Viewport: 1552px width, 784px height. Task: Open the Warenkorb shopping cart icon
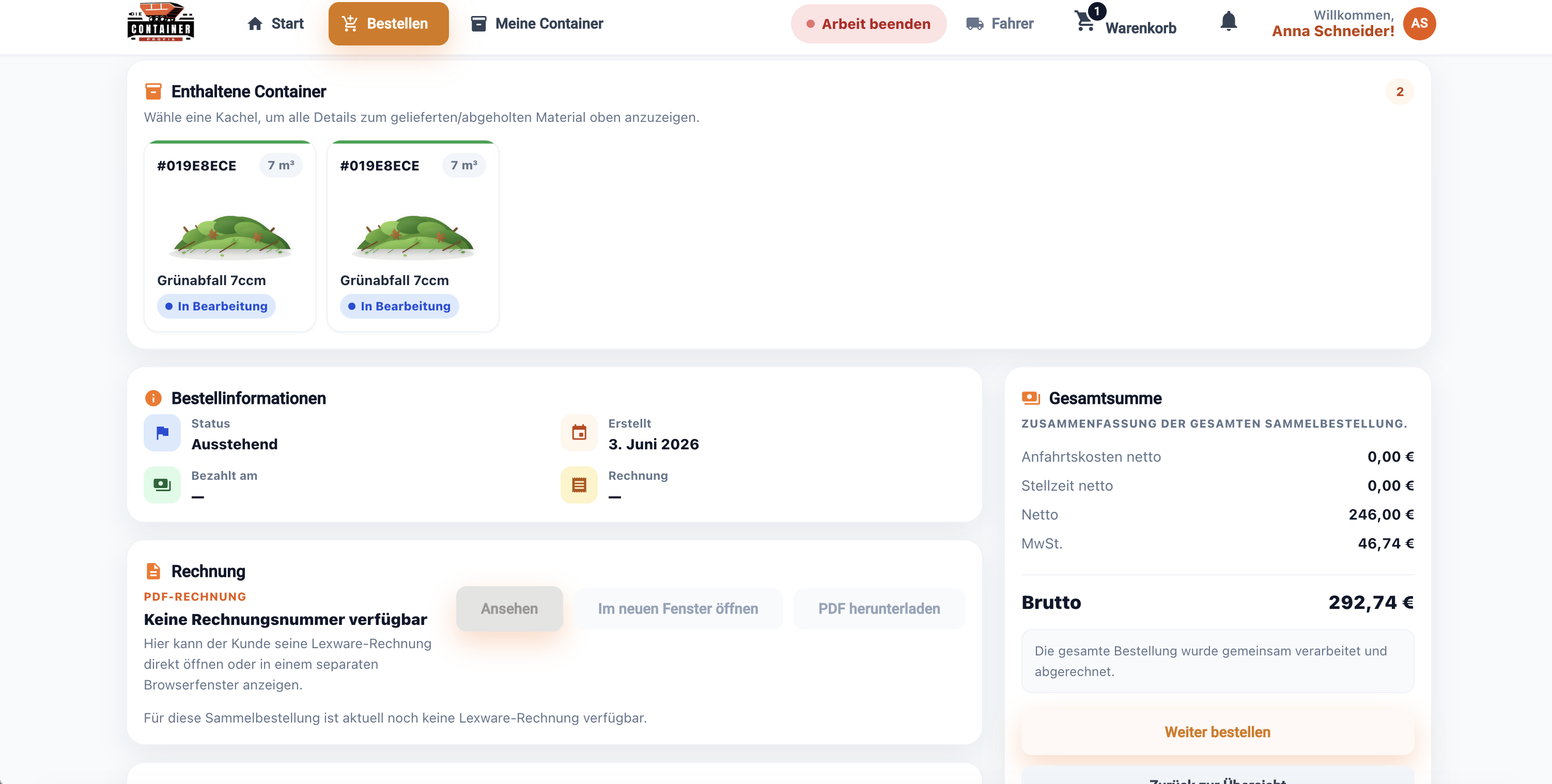pos(1084,21)
